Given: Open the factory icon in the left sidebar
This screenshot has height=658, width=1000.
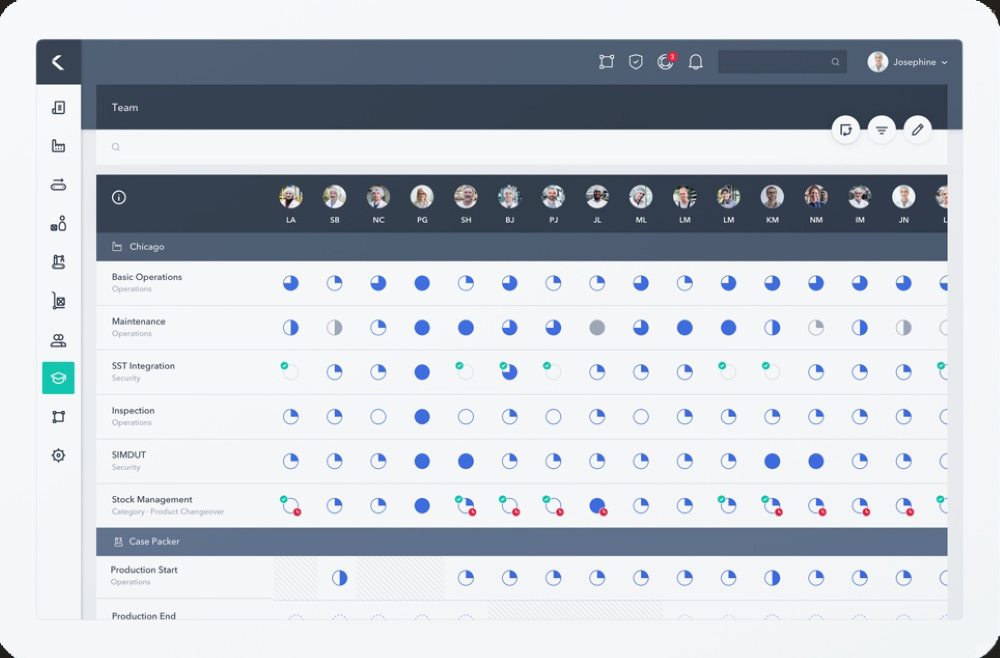Looking at the screenshot, I should 58,145.
